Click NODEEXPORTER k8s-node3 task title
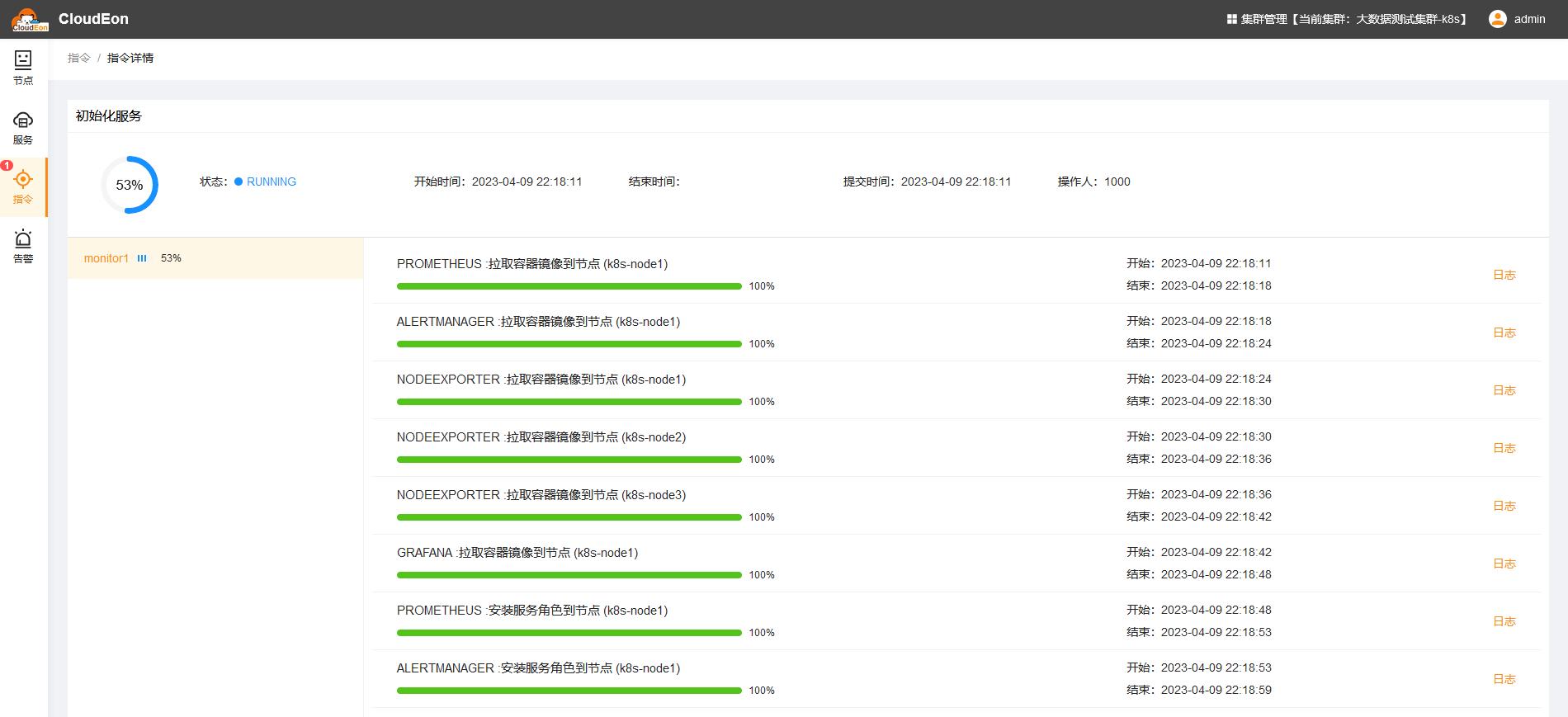1568x717 pixels. 541,495
